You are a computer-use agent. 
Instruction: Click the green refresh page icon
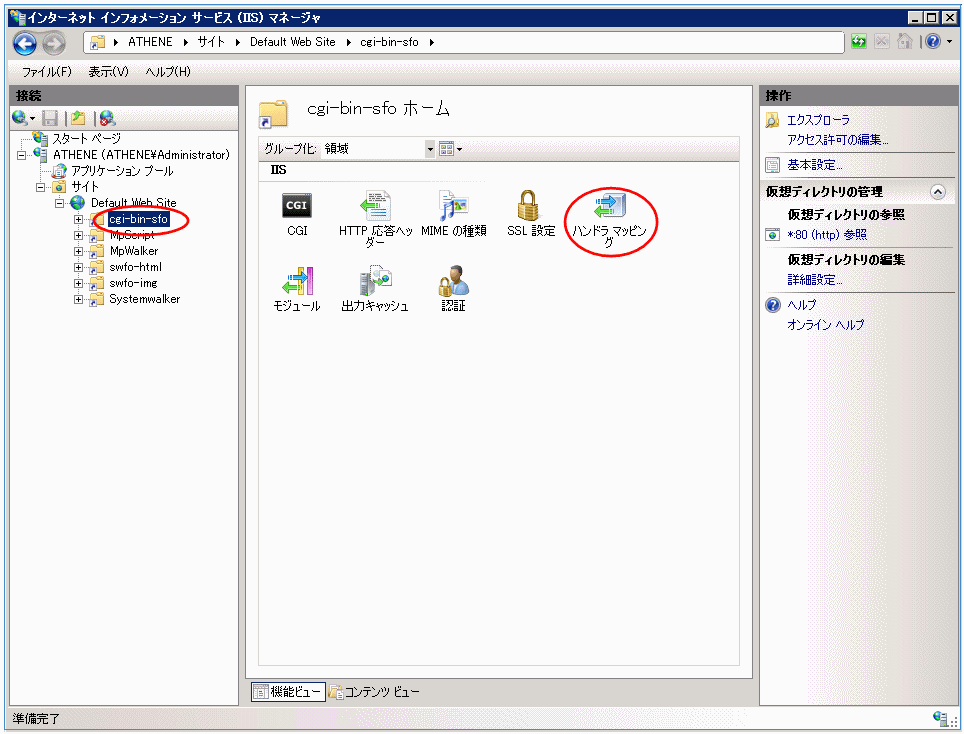click(858, 42)
